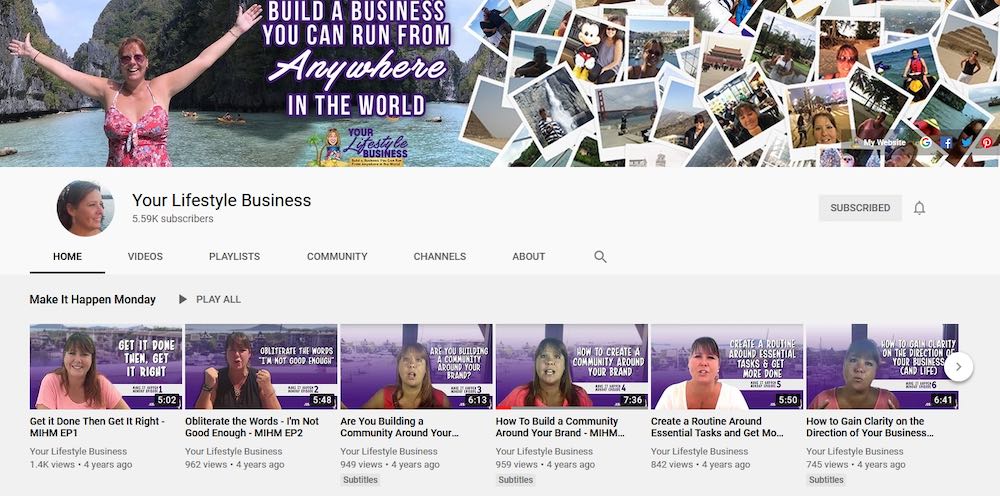Click the Play All triangle icon
The width and height of the screenshot is (1000, 496).
182,299
